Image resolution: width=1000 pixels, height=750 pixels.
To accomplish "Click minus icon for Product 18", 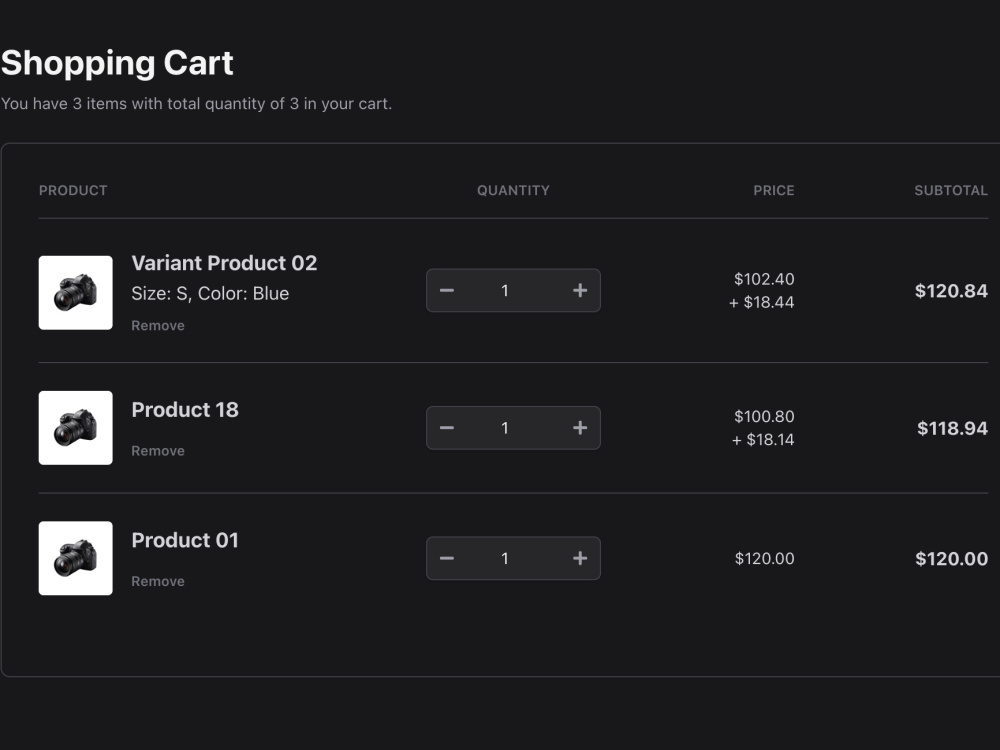I will coord(447,428).
